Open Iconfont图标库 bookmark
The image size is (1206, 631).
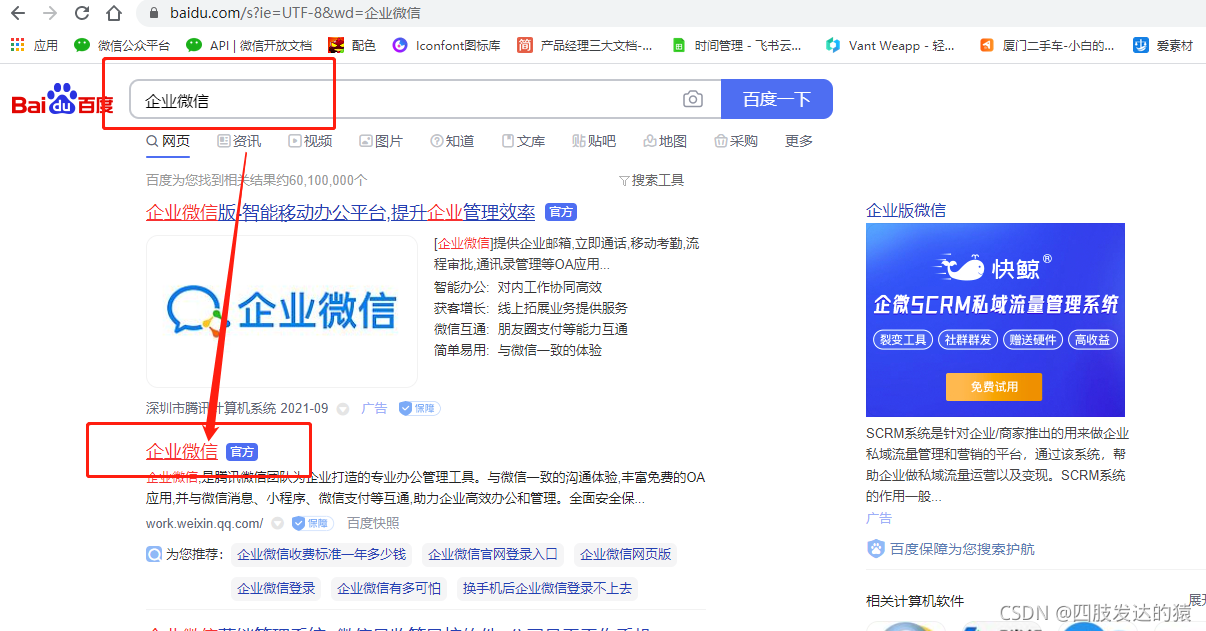click(446, 45)
